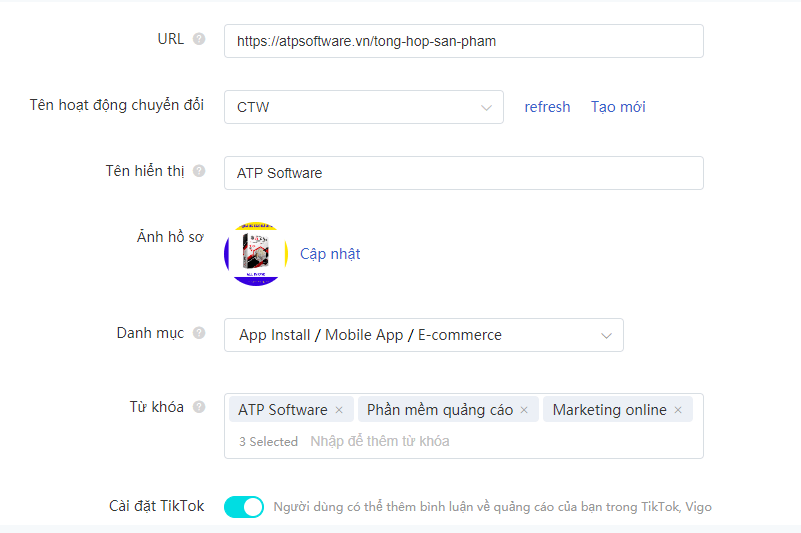801x533 pixels.
Task: Open the URL help tooltip icon
Action: pos(199,39)
